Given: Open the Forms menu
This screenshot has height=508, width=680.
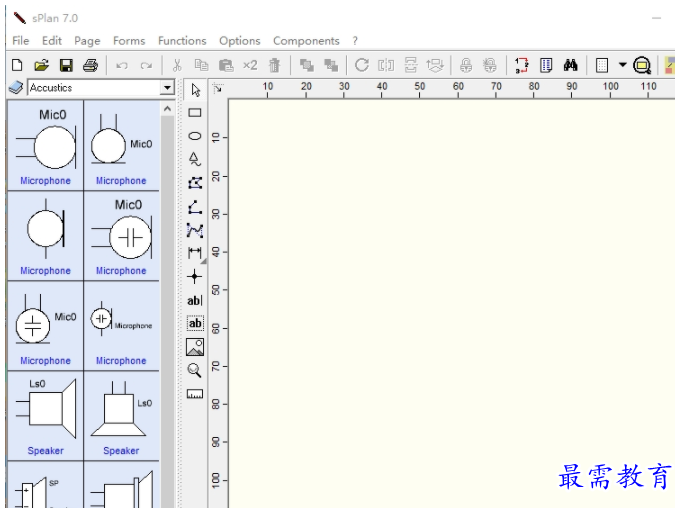Looking at the screenshot, I should [129, 41].
